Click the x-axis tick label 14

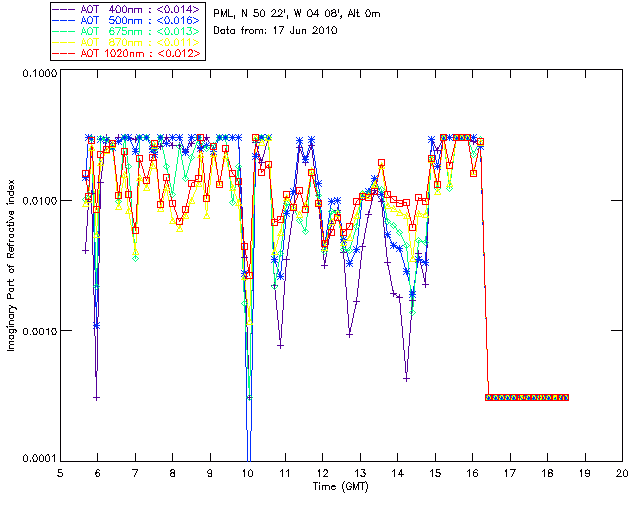(398, 473)
